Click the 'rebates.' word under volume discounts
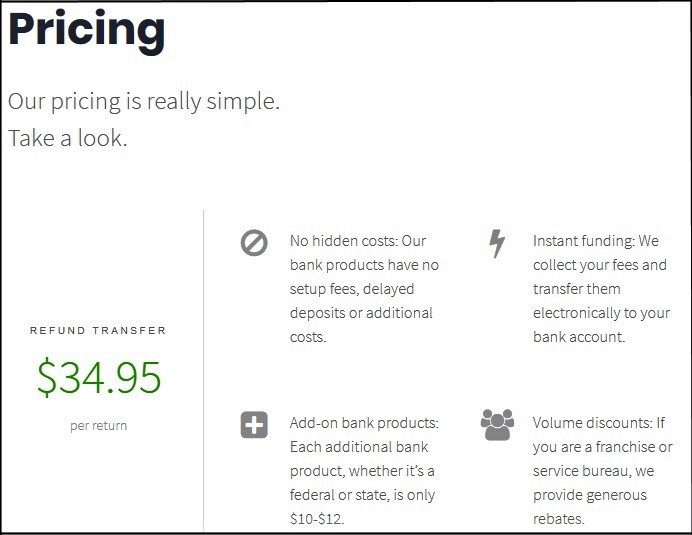This screenshot has height=535, width=692. (558, 519)
